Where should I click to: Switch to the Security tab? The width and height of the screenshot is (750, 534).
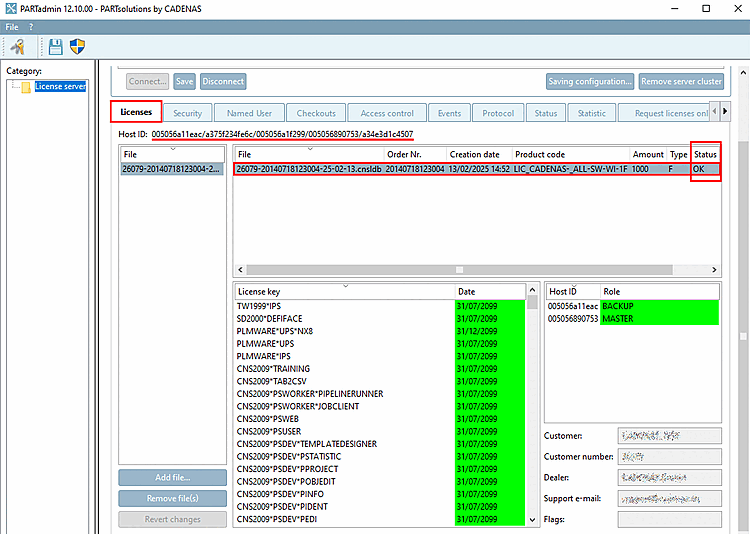tap(187, 113)
